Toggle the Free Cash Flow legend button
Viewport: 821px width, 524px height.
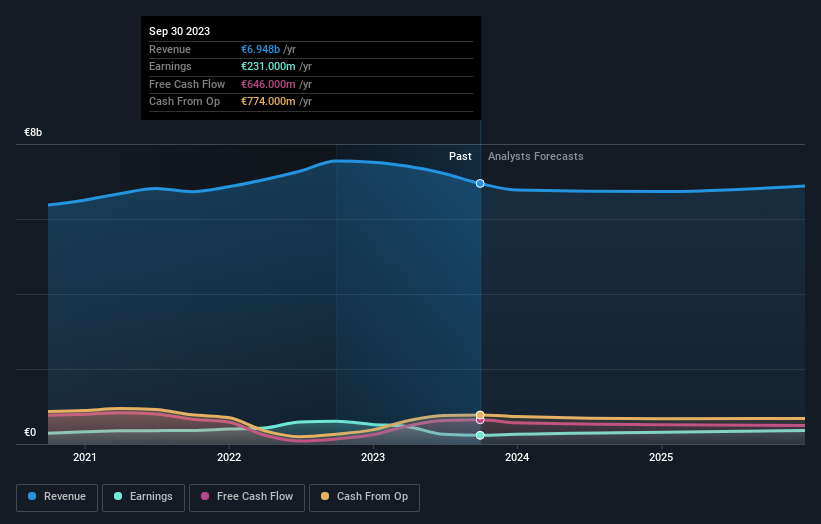tap(247, 497)
